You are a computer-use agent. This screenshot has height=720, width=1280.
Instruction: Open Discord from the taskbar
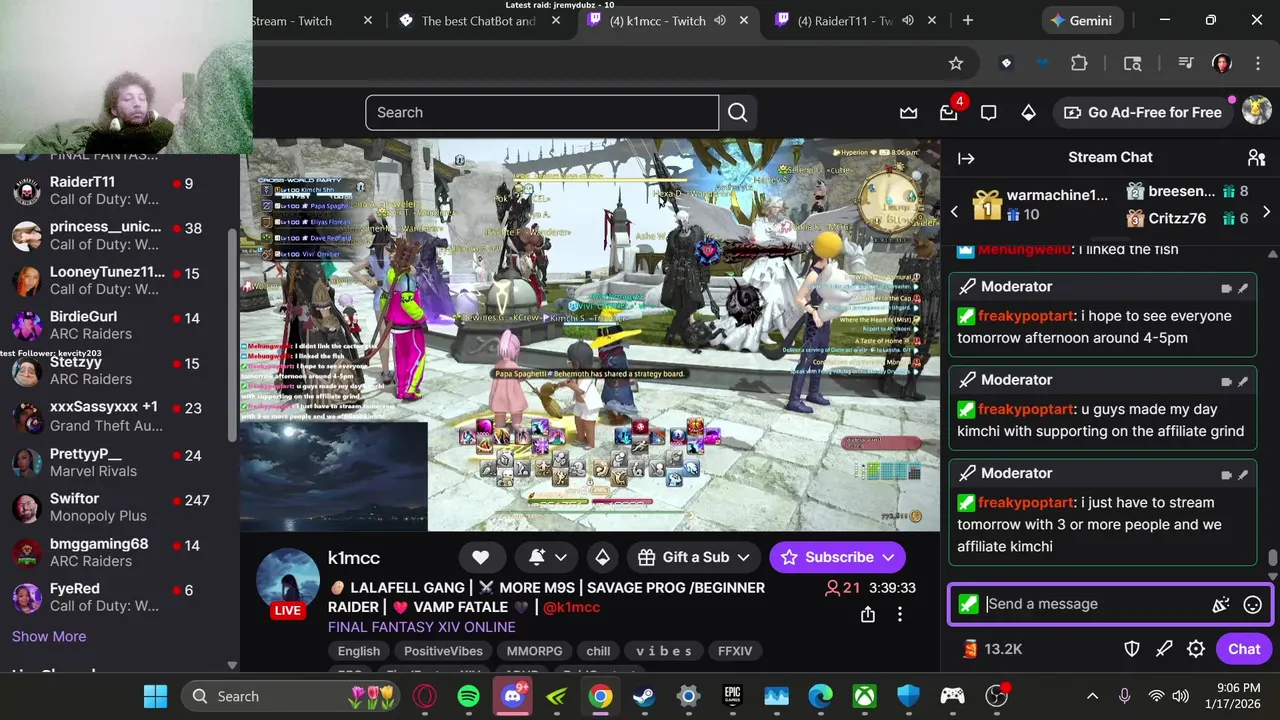[x=512, y=696]
